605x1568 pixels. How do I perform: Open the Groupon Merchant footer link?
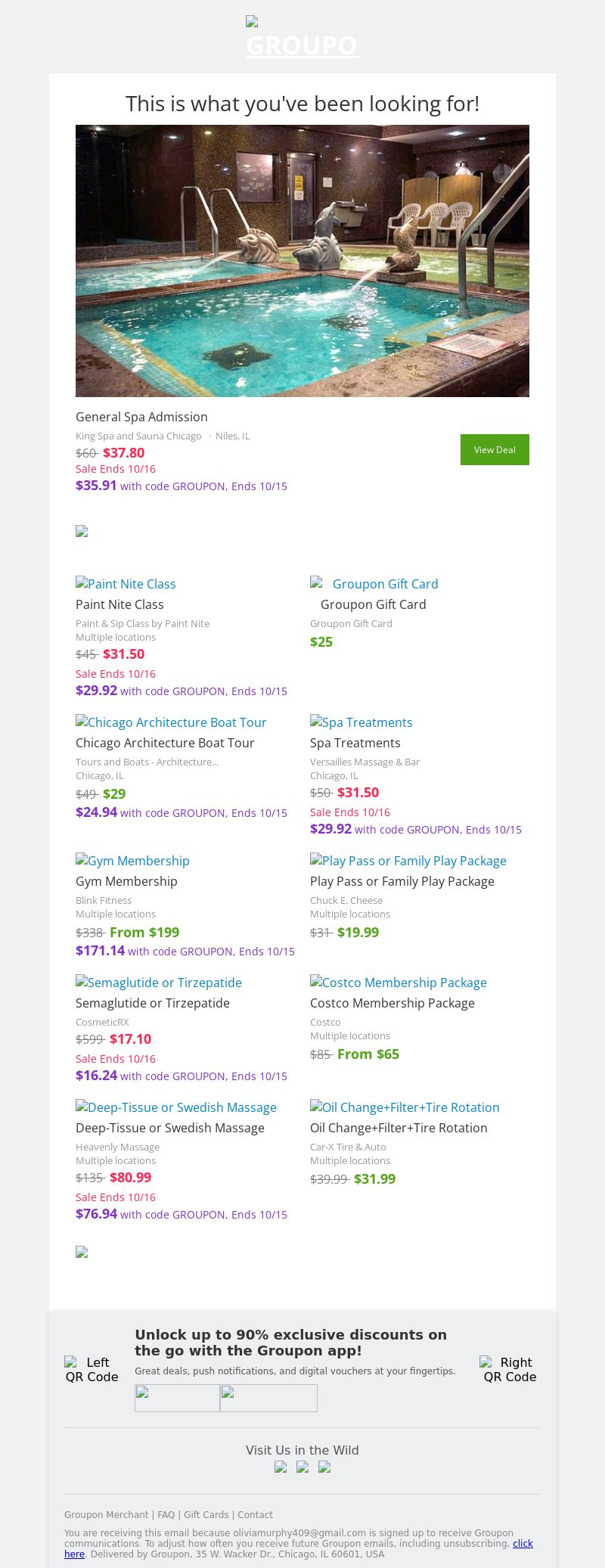[106, 1515]
